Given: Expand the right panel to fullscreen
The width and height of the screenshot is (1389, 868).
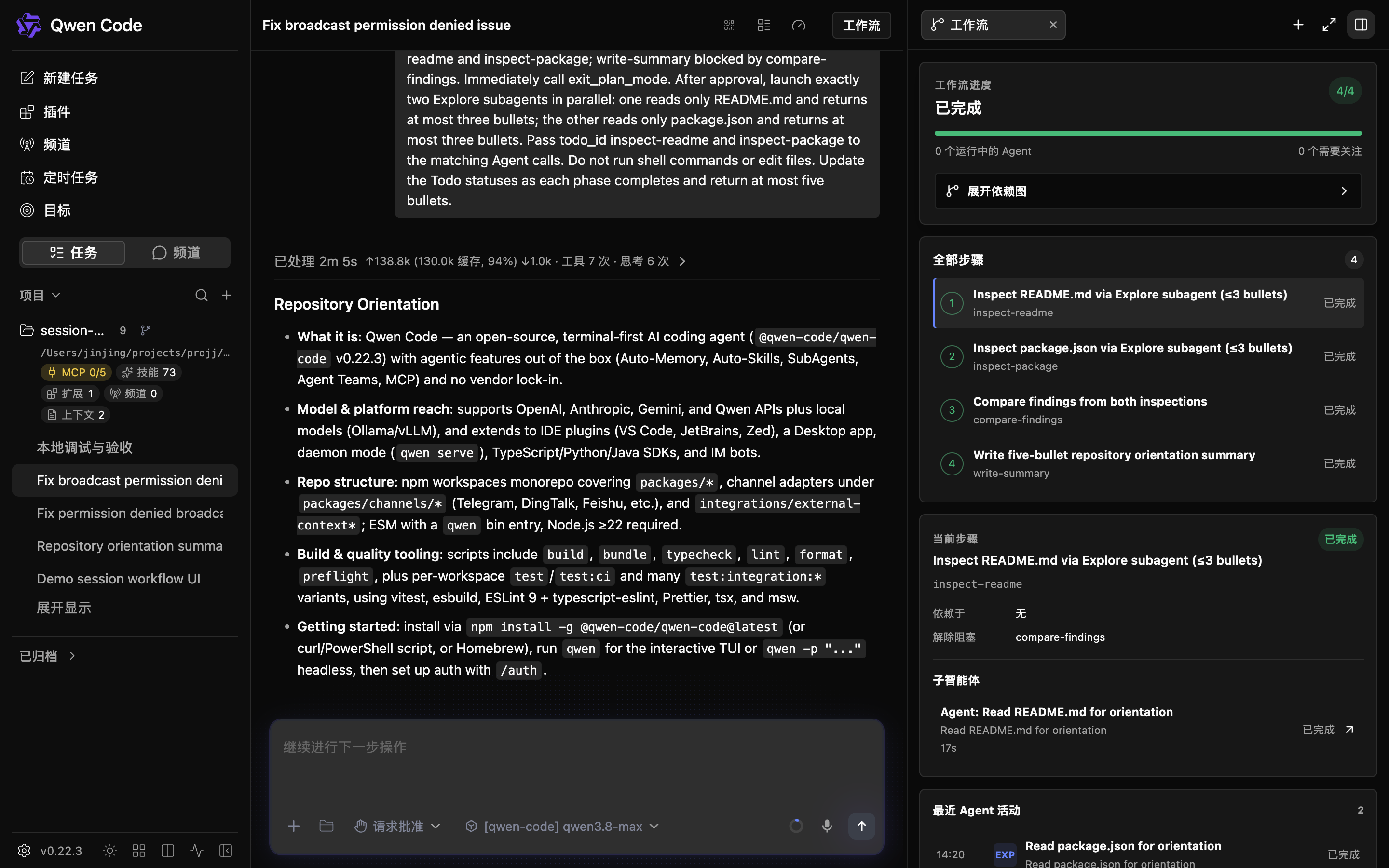Looking at the screenshot, I should tap(1329, 25).
